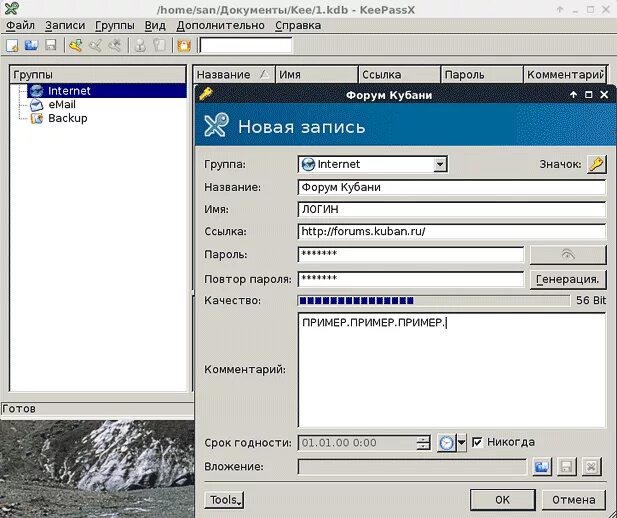Click the edit entry toolbar icon
The height and width of the screenshot is (518, 617).
pos(95,46)
